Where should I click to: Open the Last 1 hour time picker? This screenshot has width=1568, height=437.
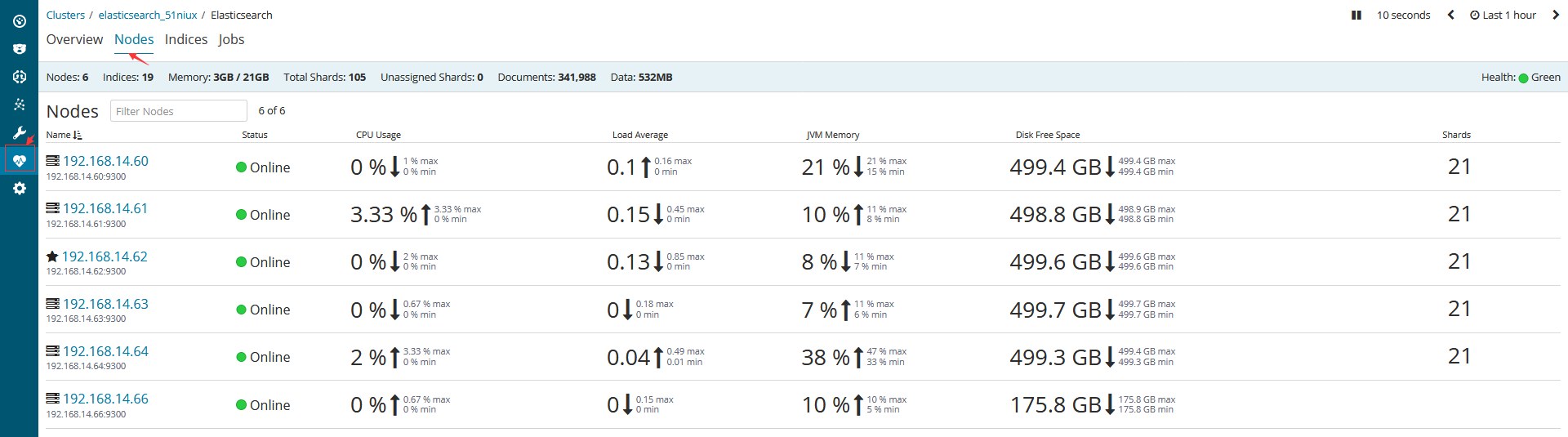pyautogui.click(x=1503, y=15)
